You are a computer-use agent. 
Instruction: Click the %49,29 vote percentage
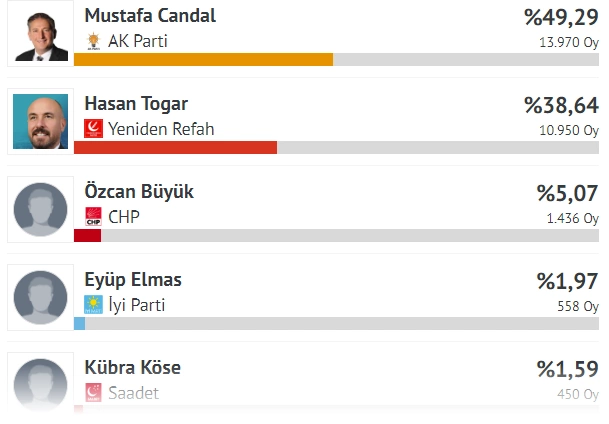coord(561,18)
